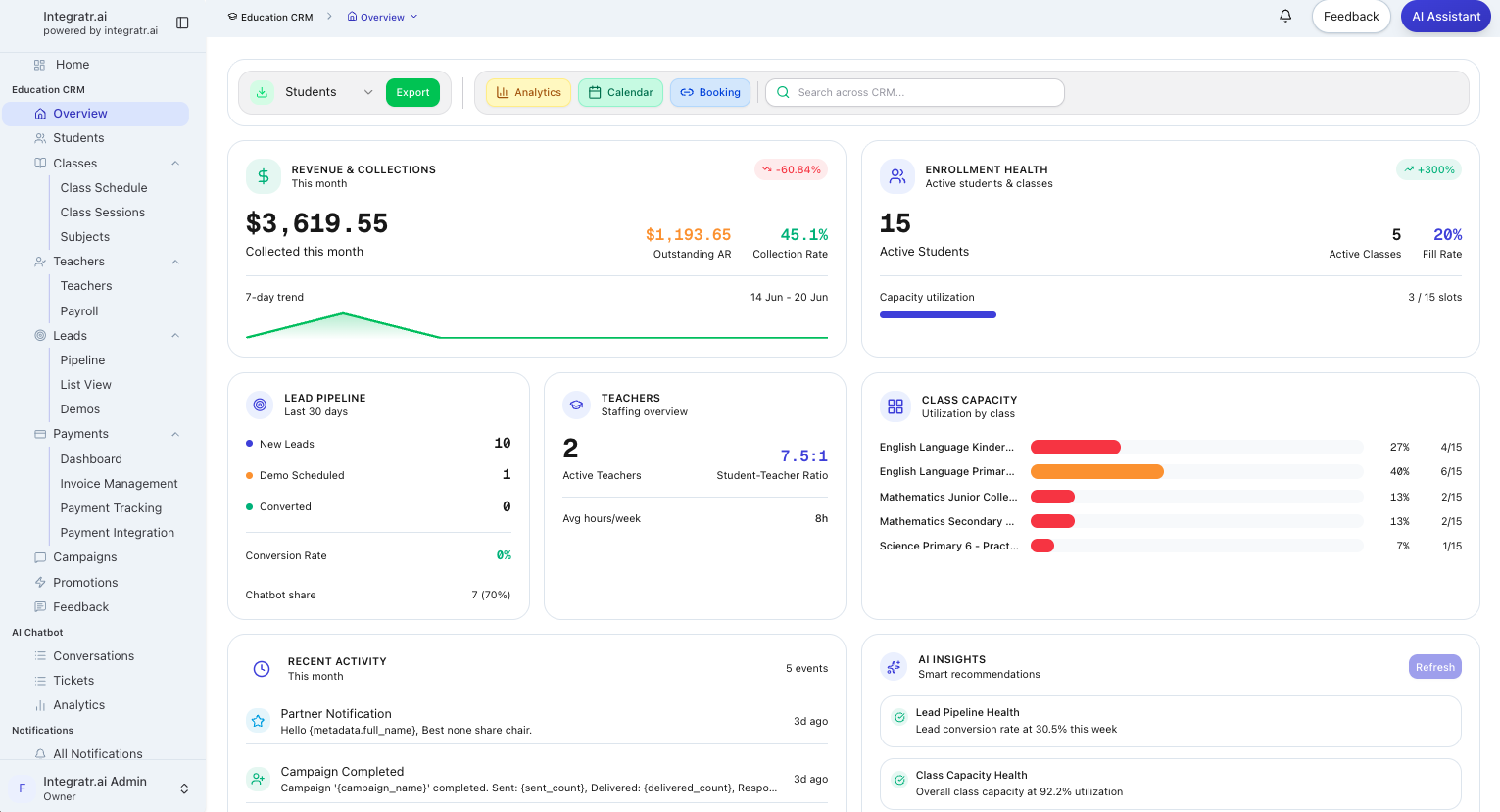Click the Feedback sidebar icon
This screenshot has height=812, width=1500.
(x=40, y=607)
